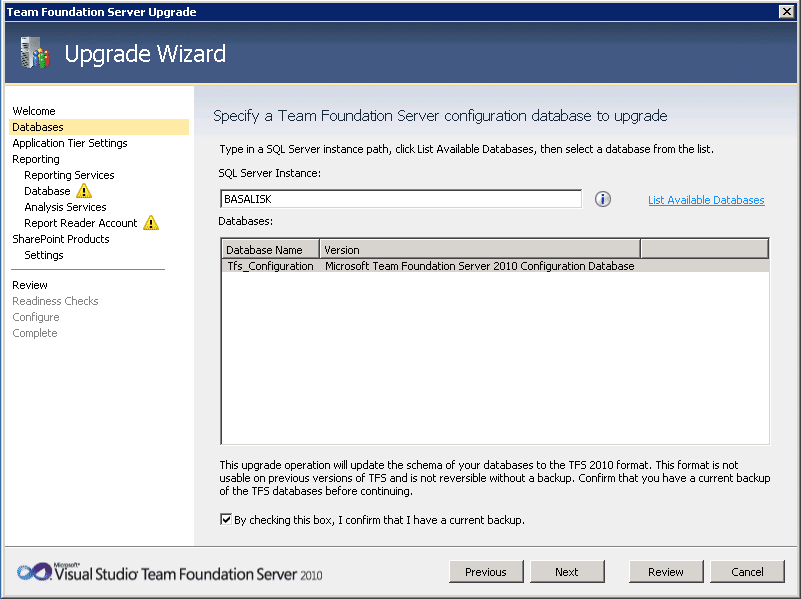The width and height of the screenshot is (801, 599).
Task: Click the Next button
Action: point(567,571)
